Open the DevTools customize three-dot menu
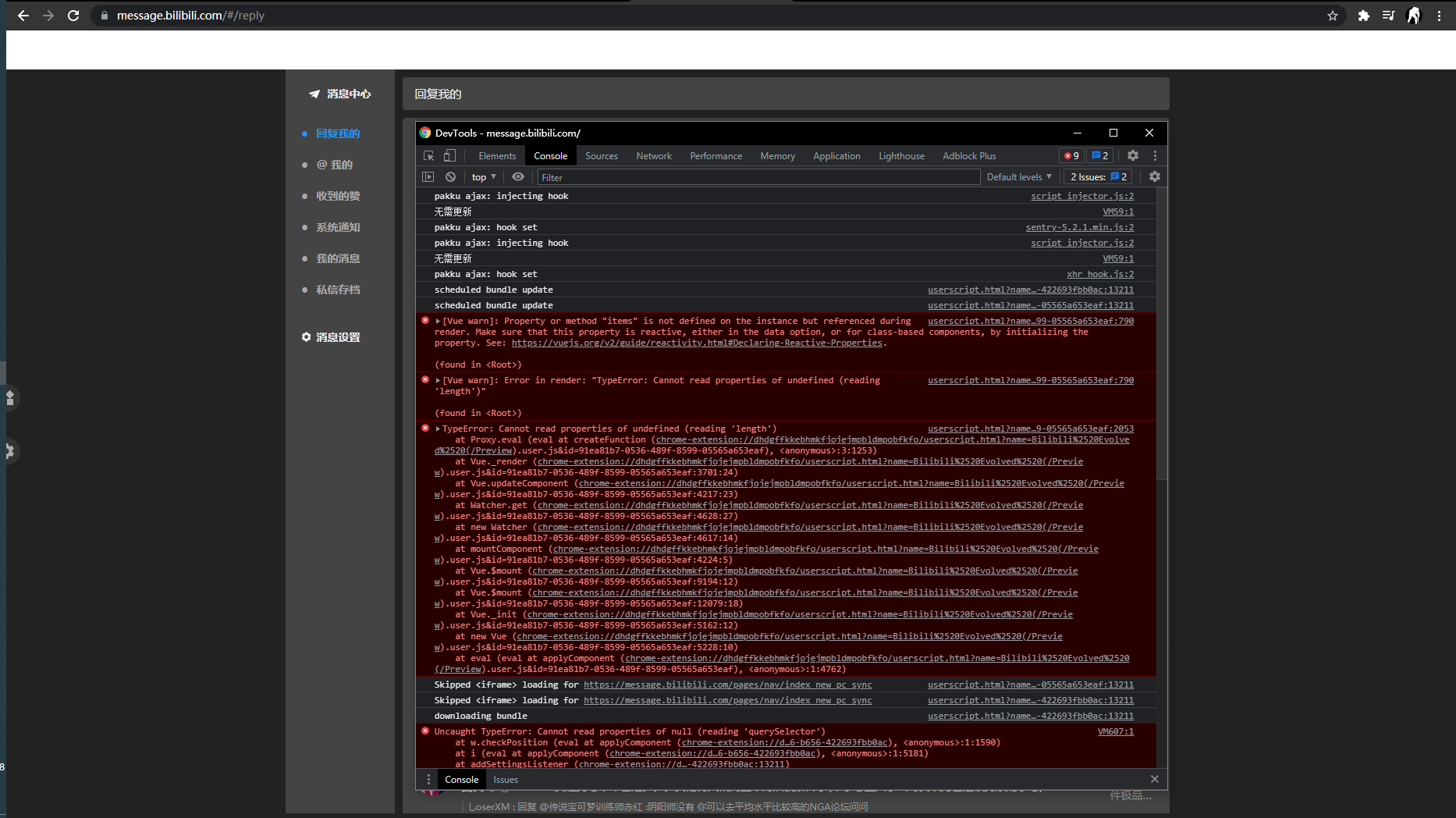The height and width of the screenshot is (818, 1456). coord(1155,156)
